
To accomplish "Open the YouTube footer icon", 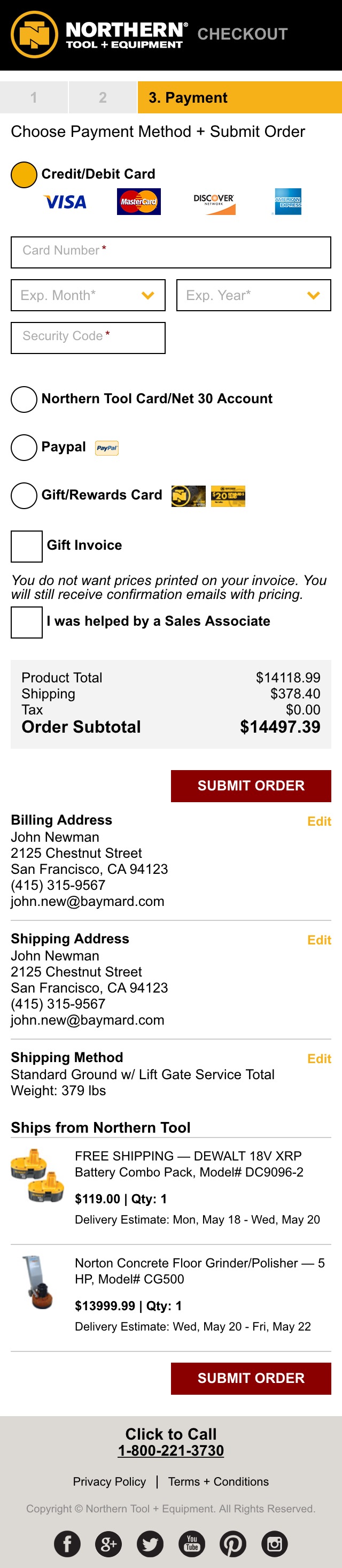I will coord(192,1543).
